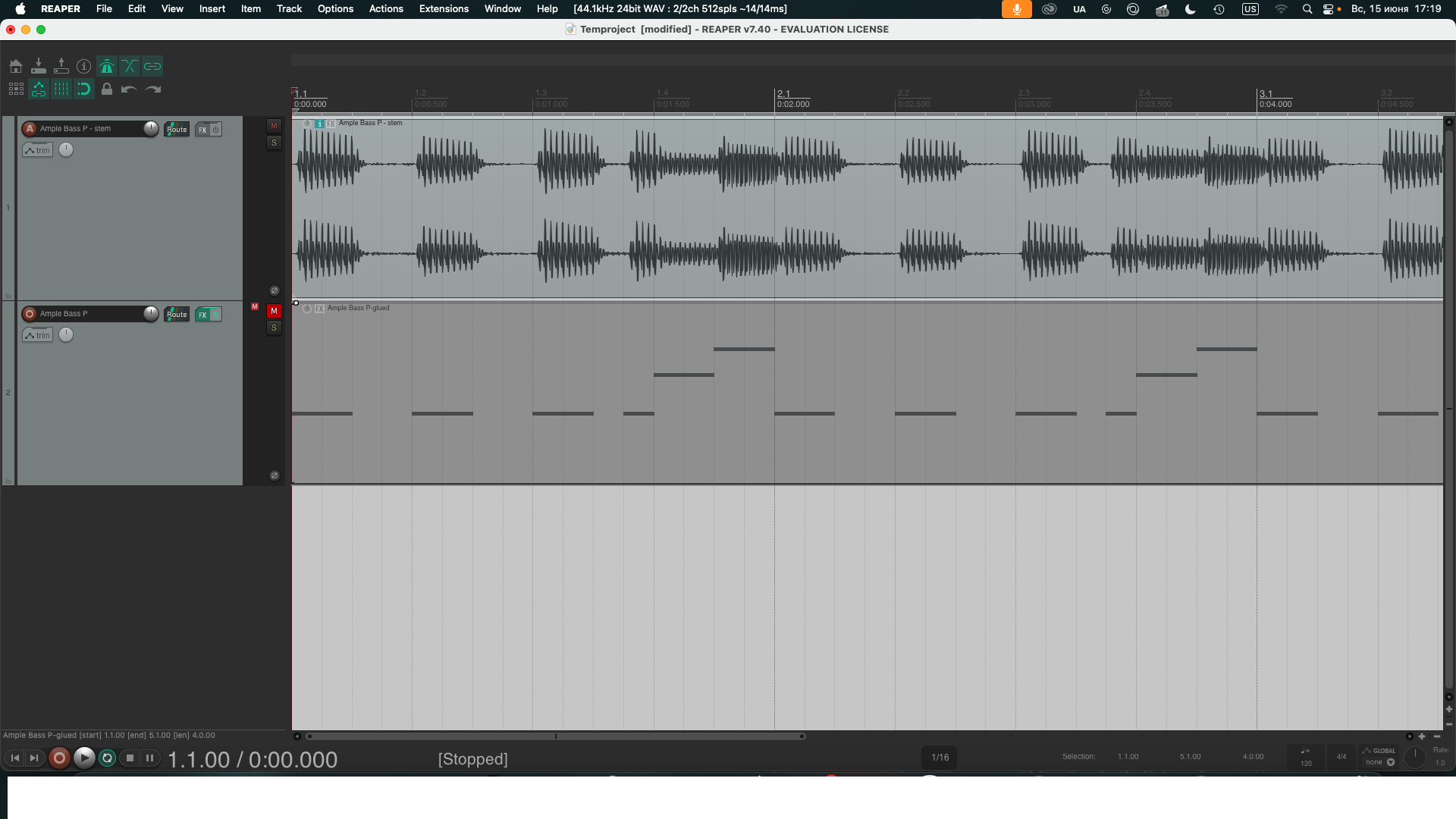The width and height of the screenshot is (1456, 819).
Task: Open the GLOBAL automation override menu
Action: point(1379,756)
